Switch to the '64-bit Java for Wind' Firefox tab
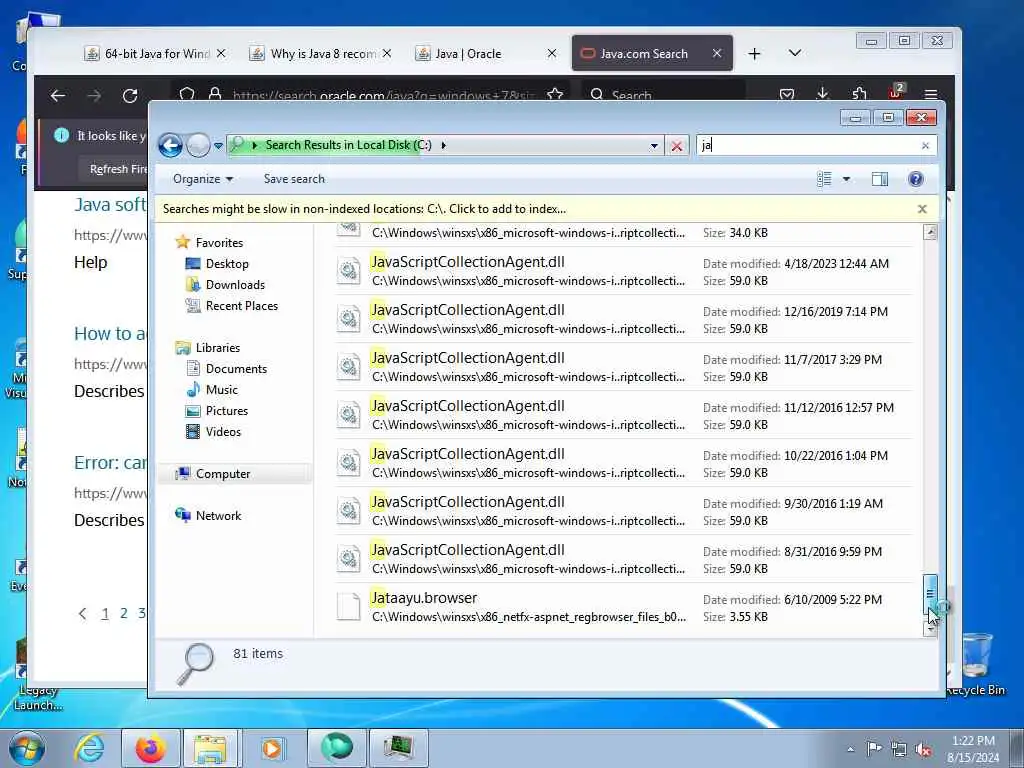Viewport: 1024px width, 768px height. 155,54
